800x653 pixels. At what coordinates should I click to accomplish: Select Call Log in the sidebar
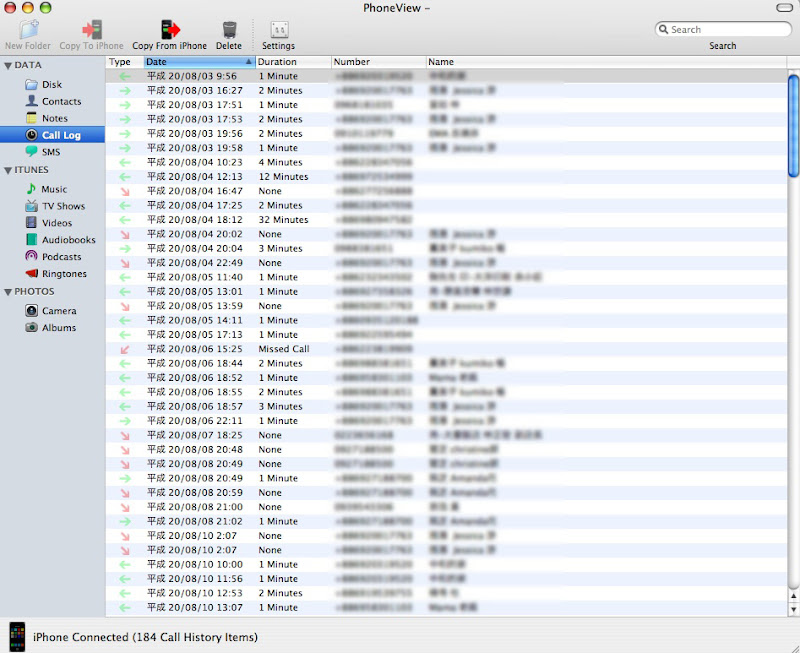point(53,135)
